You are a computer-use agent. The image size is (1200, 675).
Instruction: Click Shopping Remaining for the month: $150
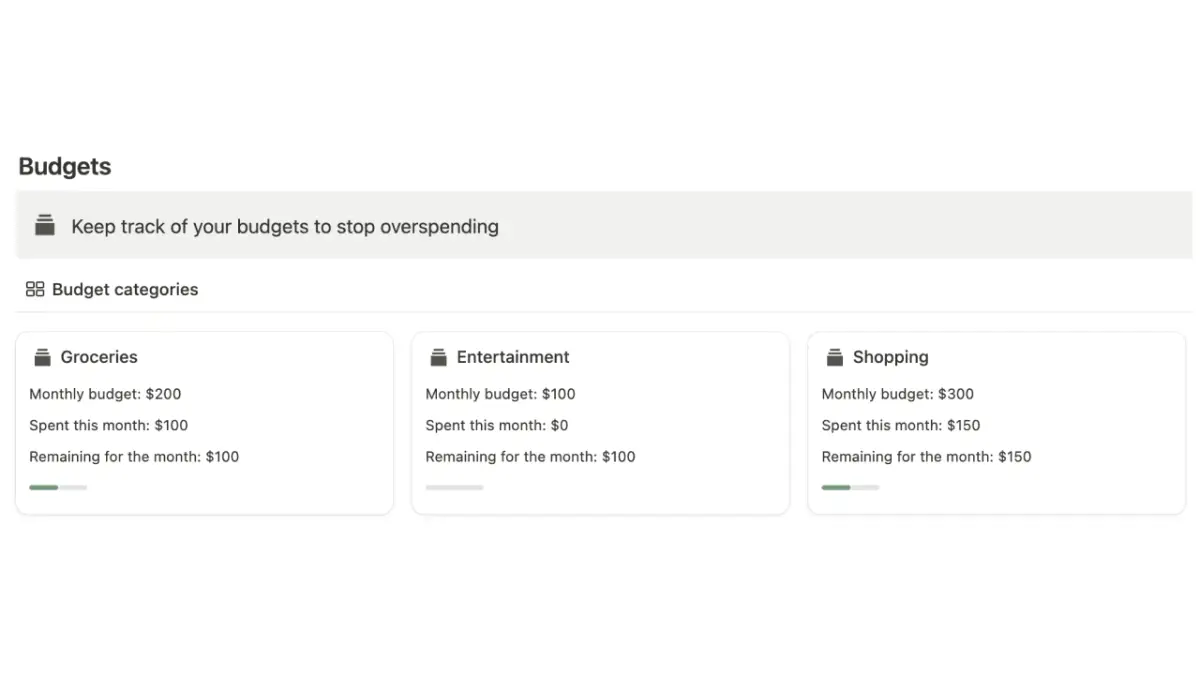click(x=926, y=457)
